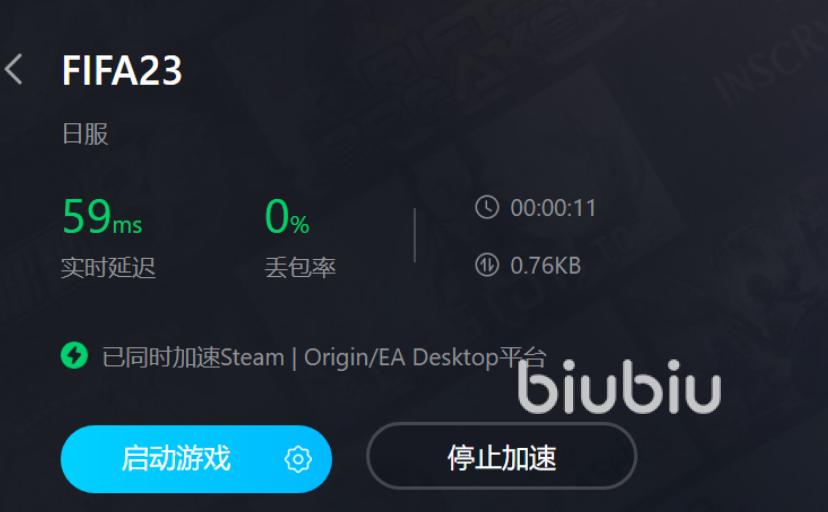The width and height of the screenshot is (828, 512).
Task: Click the 实时延迟 label
Action: (108, 268)
